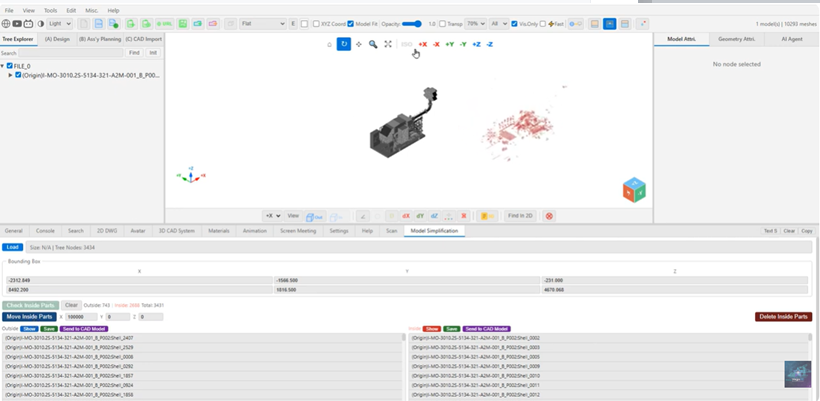
Task: Expand the (Origin)I-MO-3010 tree node
Action: (x=10, y=75)
